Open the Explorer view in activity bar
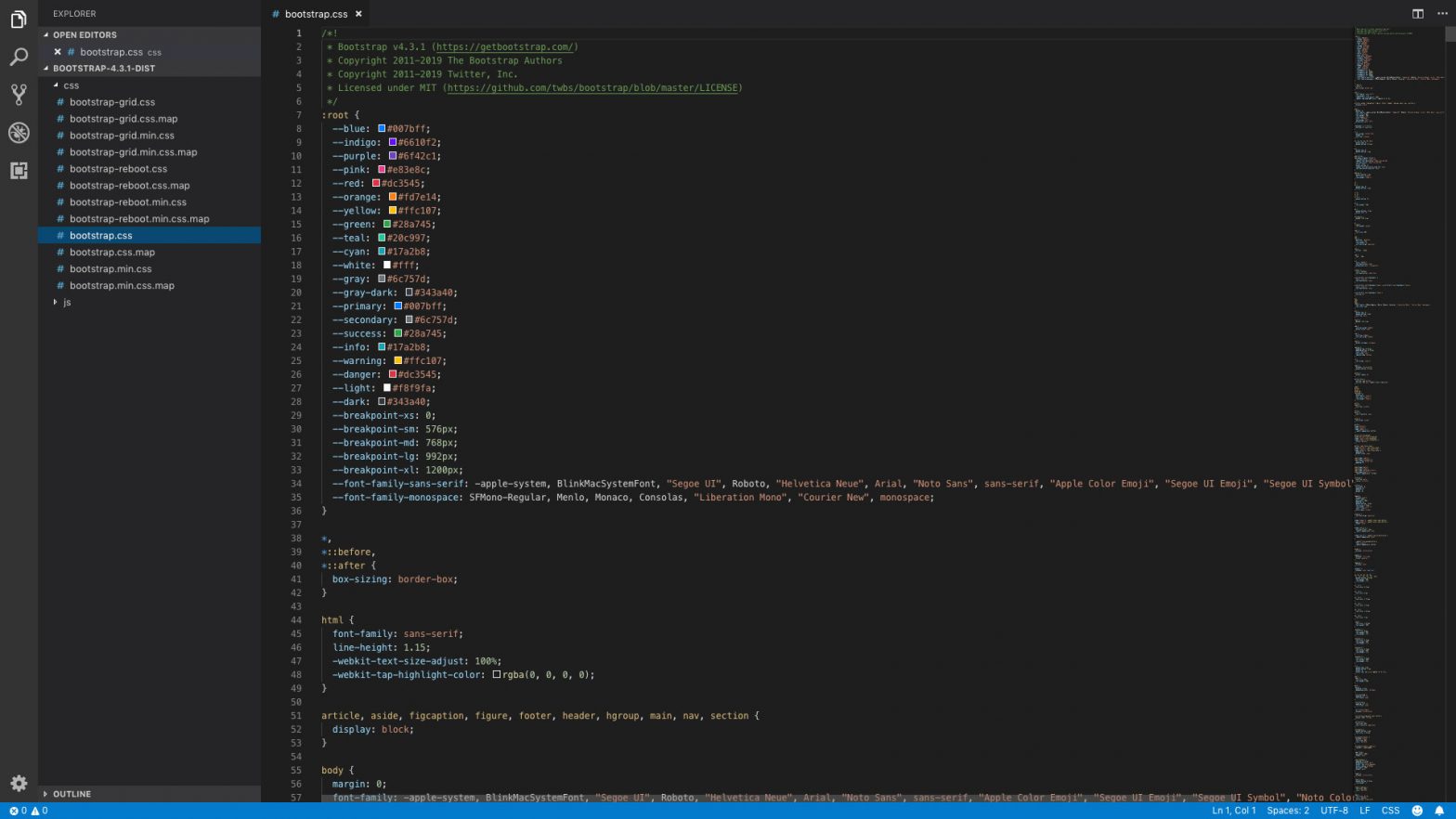Image resolution: width=1456 pixels, height=819 pixels. [19, 19]
